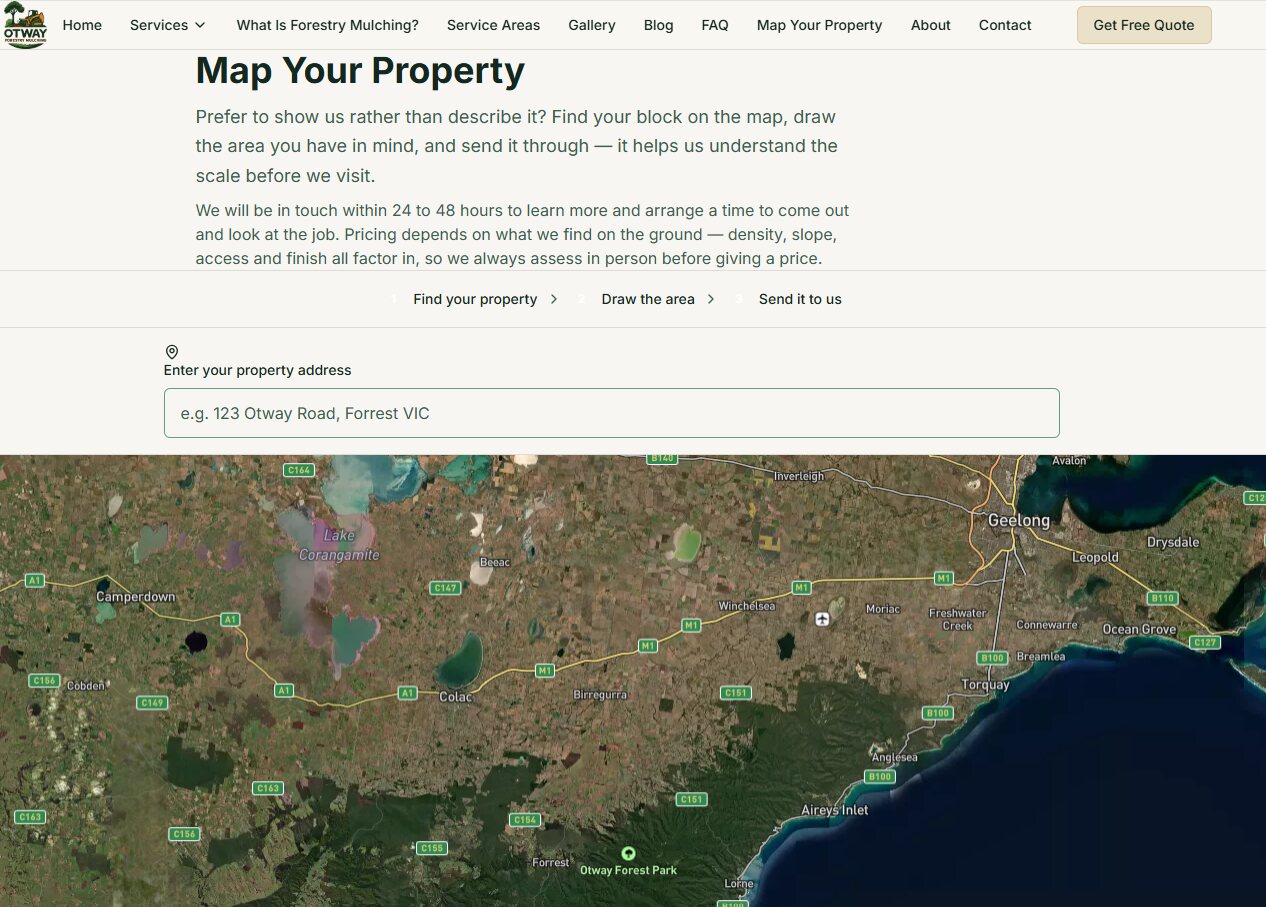
Task: Open the Gallery page
Action: coord(592,25)
